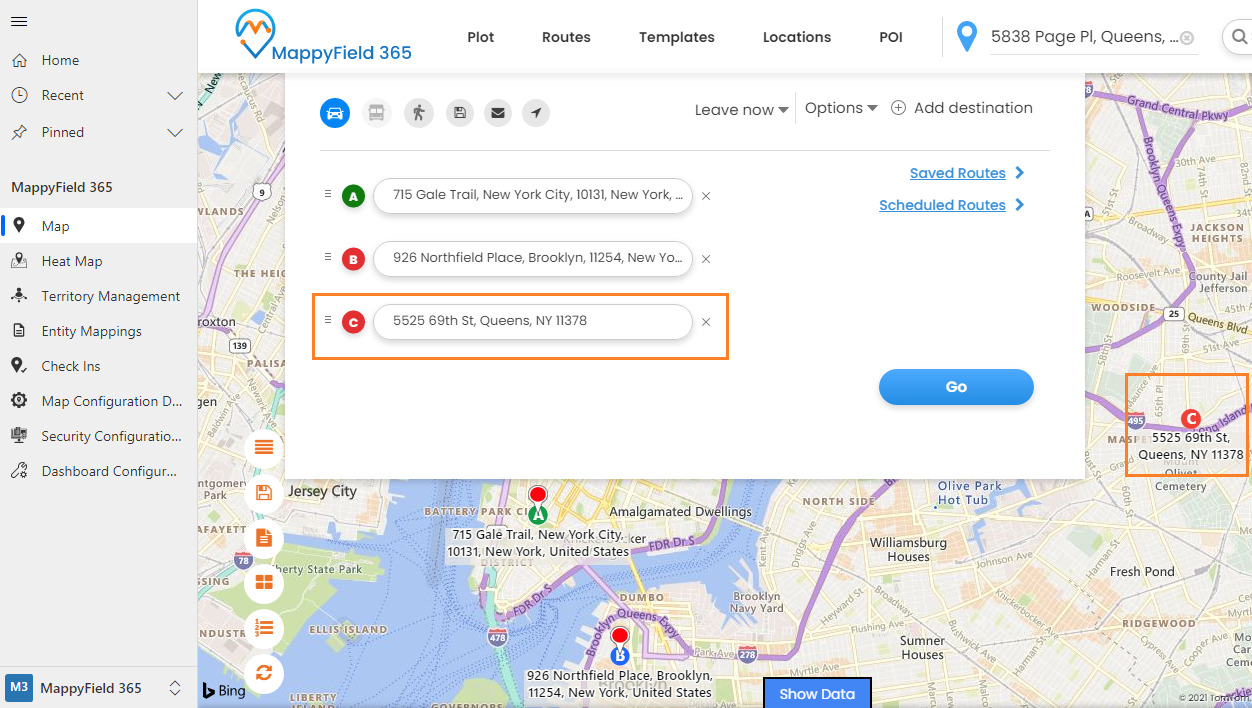The height and width of the screenshot is (708, 1252).
Task: Click the orange document map button
Action: click(x=264, y=538)
